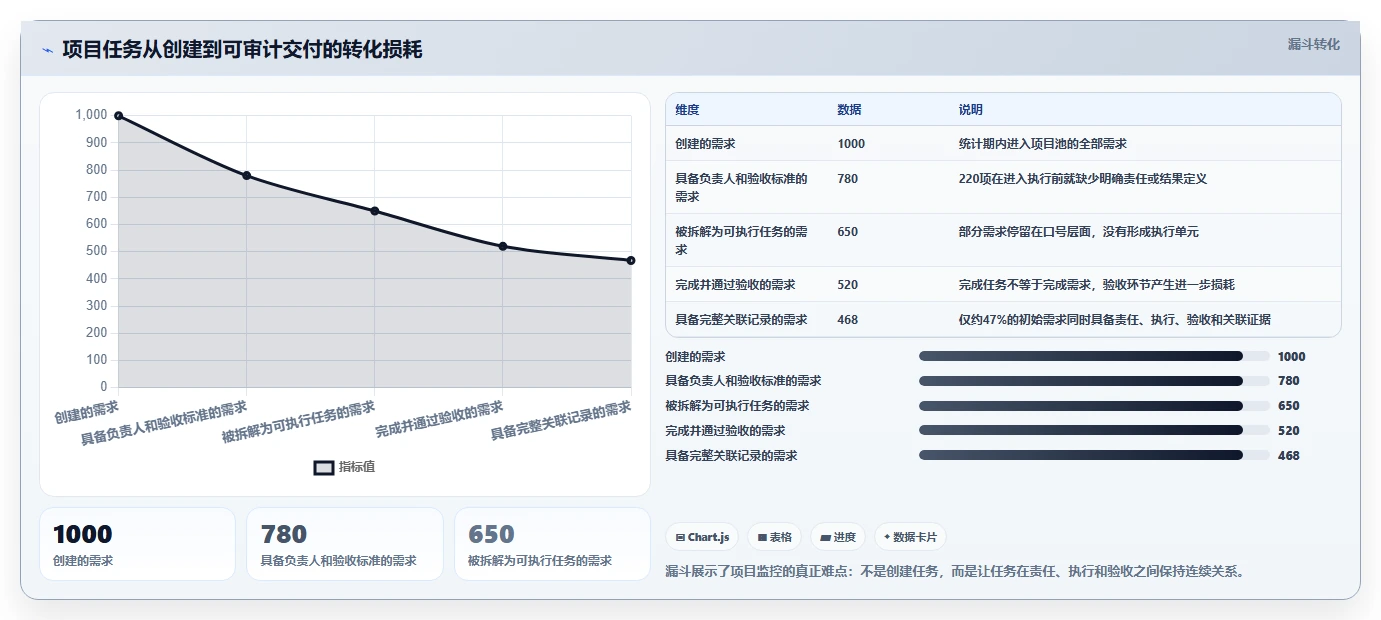Screen dimensions: 1381x620
Task: Click the cell 统计期内进入项目池的全部需求
Action: pos(1144,144)
